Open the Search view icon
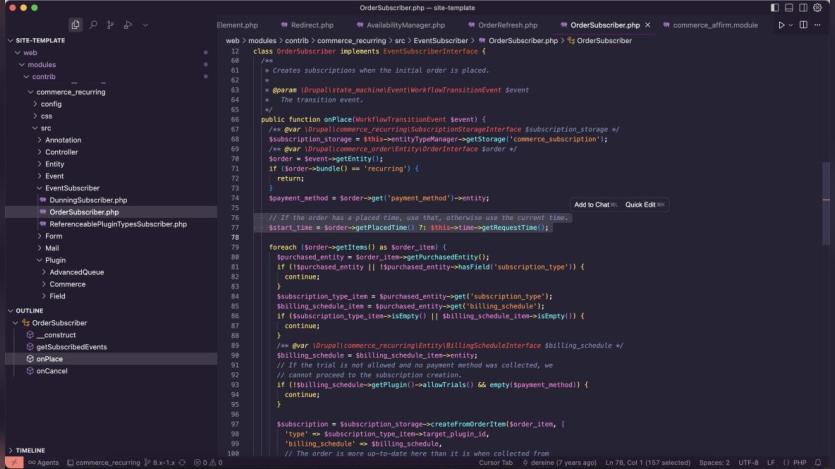835x469 pixels. click(93, 24)
